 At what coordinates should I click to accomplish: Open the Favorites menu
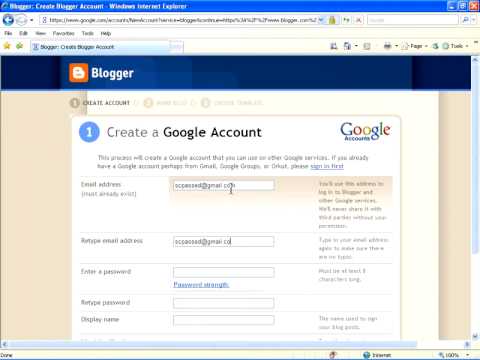pos(64,33)
